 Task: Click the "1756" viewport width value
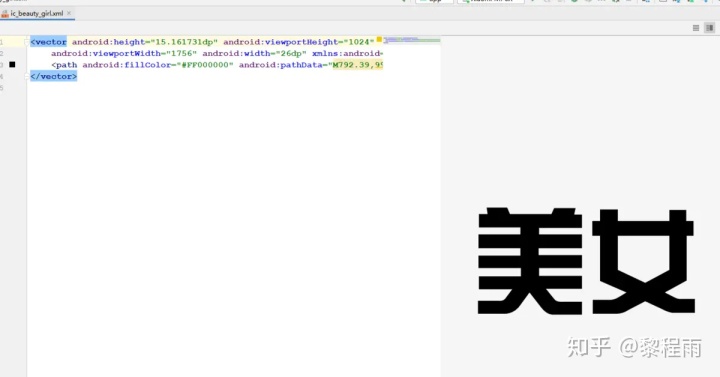click(181, 53)
